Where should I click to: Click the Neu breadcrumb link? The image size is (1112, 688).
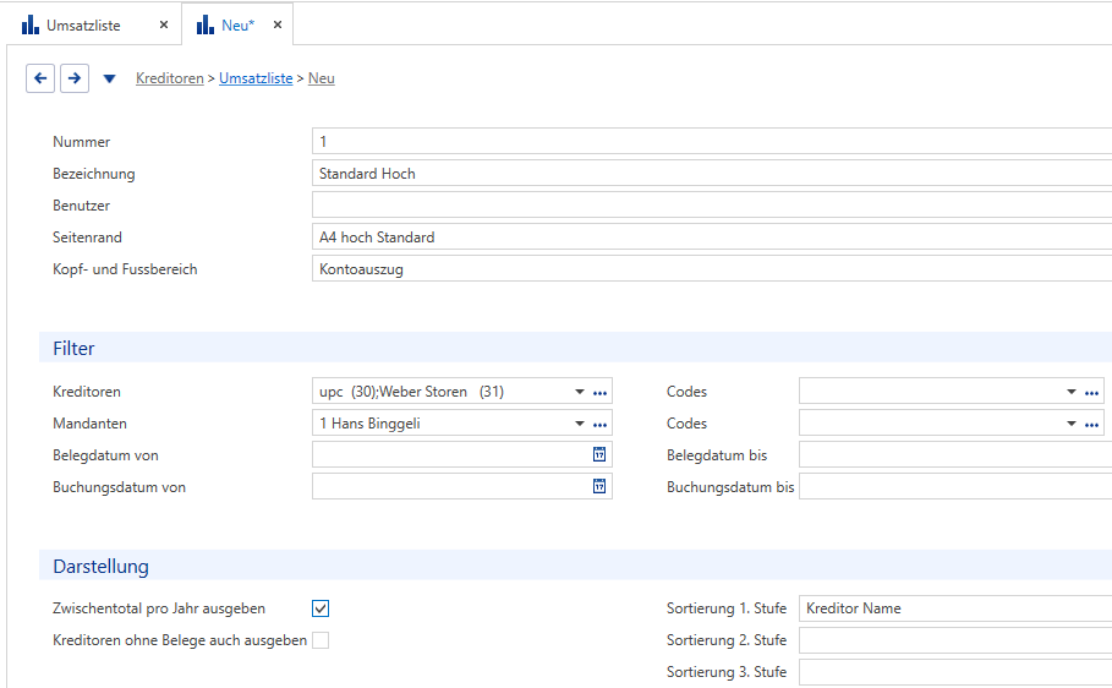tap(321, 79)
